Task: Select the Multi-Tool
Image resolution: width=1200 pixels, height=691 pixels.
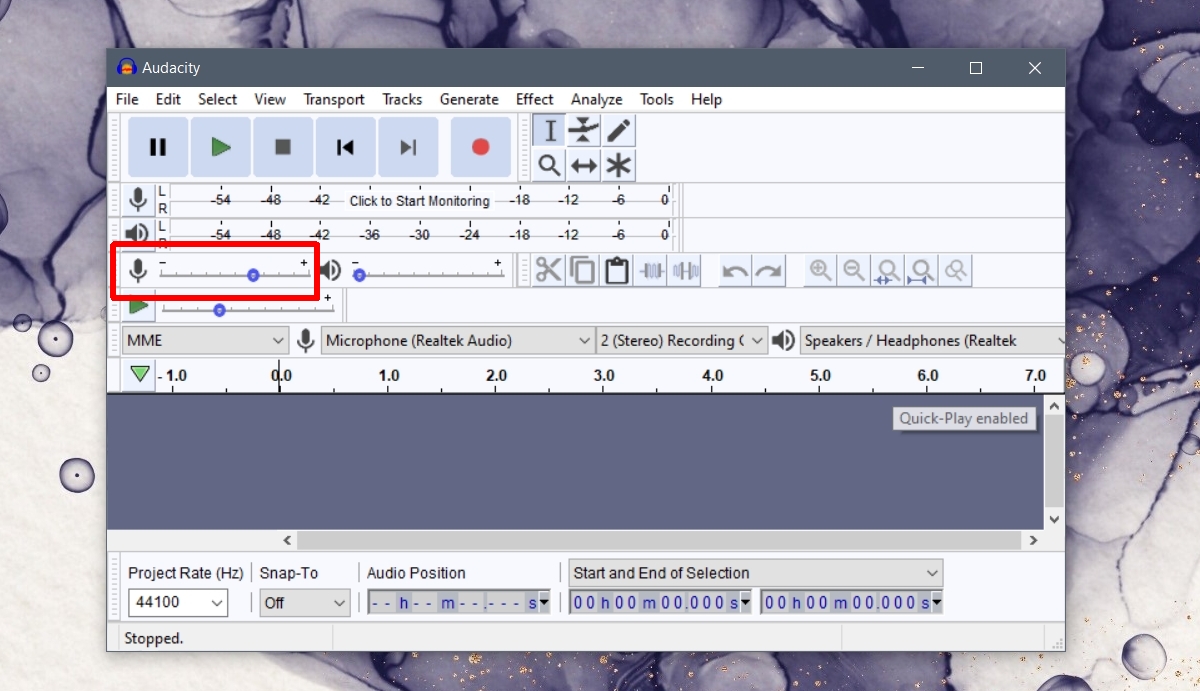Action: (x=618, y=165)
